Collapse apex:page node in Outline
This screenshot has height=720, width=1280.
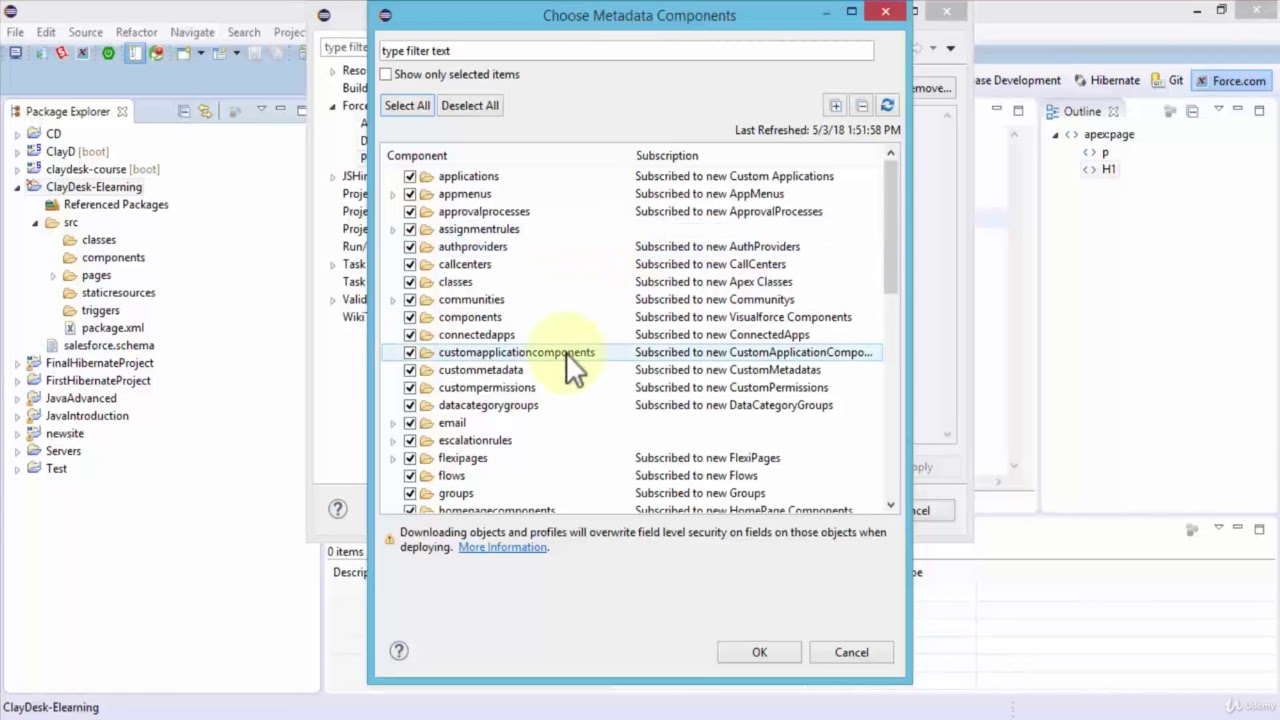[1055, 134]
